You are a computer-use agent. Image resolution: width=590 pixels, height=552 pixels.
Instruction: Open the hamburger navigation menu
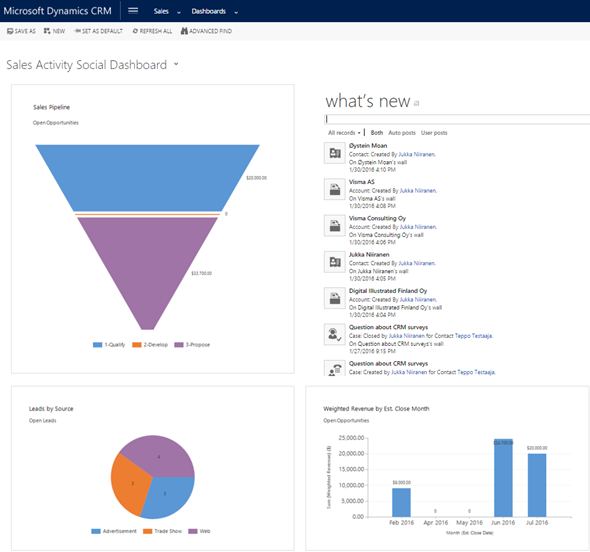point(133,11)
